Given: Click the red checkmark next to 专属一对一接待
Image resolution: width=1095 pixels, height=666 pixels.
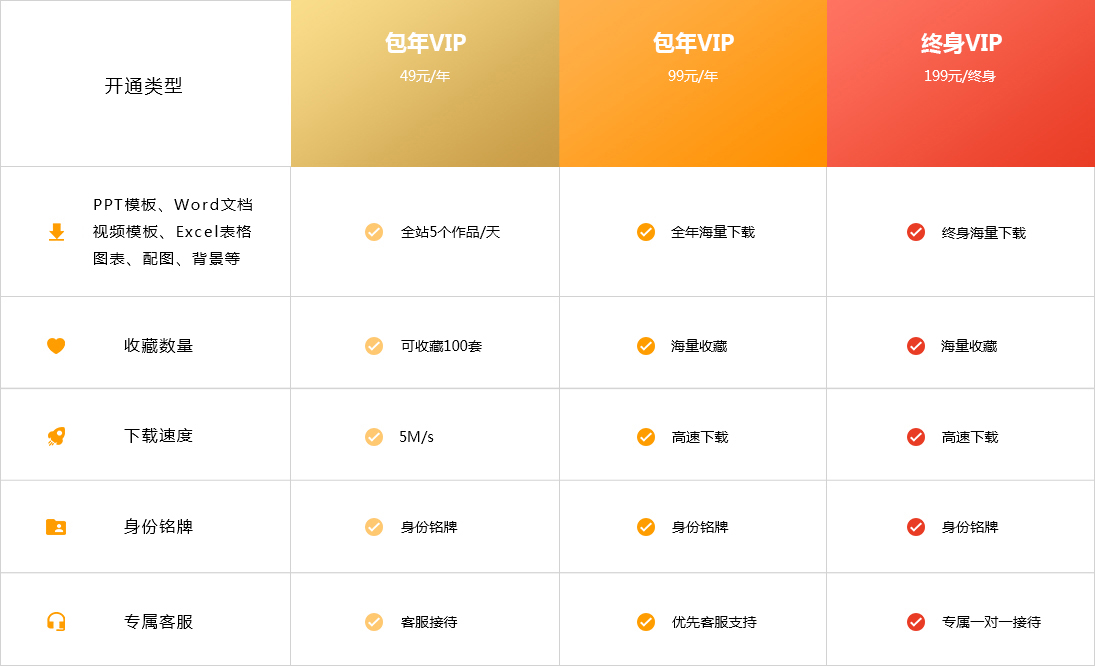Looking at the screenshot, I should pyautogui.click(x=916, y=621).
